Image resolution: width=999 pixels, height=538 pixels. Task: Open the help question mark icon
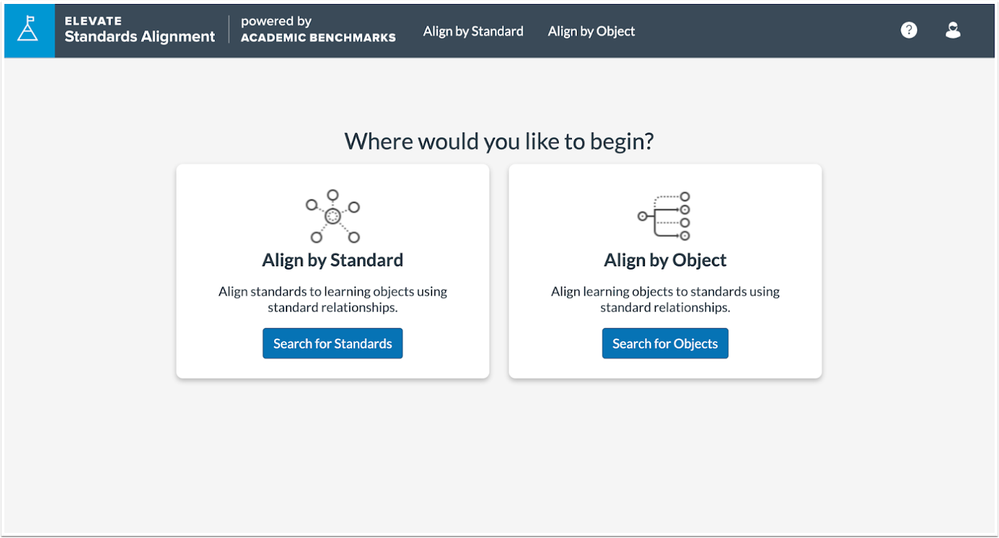[x=909, y=30]
